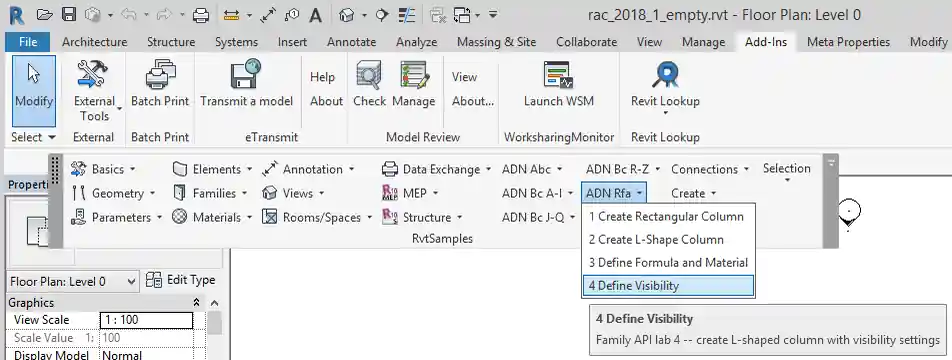Viewport: 952px width, 360px height.
Task: Customize Quick Access Toolbar dropdown arrow
Action: tap(493, 15)
